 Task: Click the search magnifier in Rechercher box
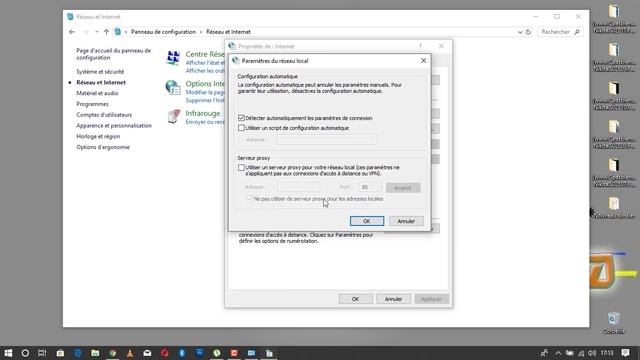pyautogui.click(x=577, y=32)
